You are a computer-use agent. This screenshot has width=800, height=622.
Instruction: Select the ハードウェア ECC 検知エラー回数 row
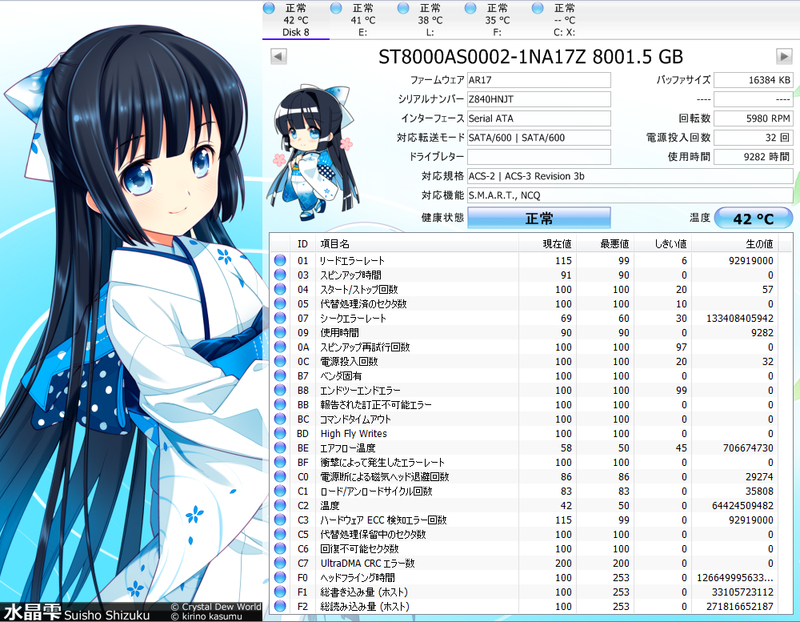click(524, 520)
